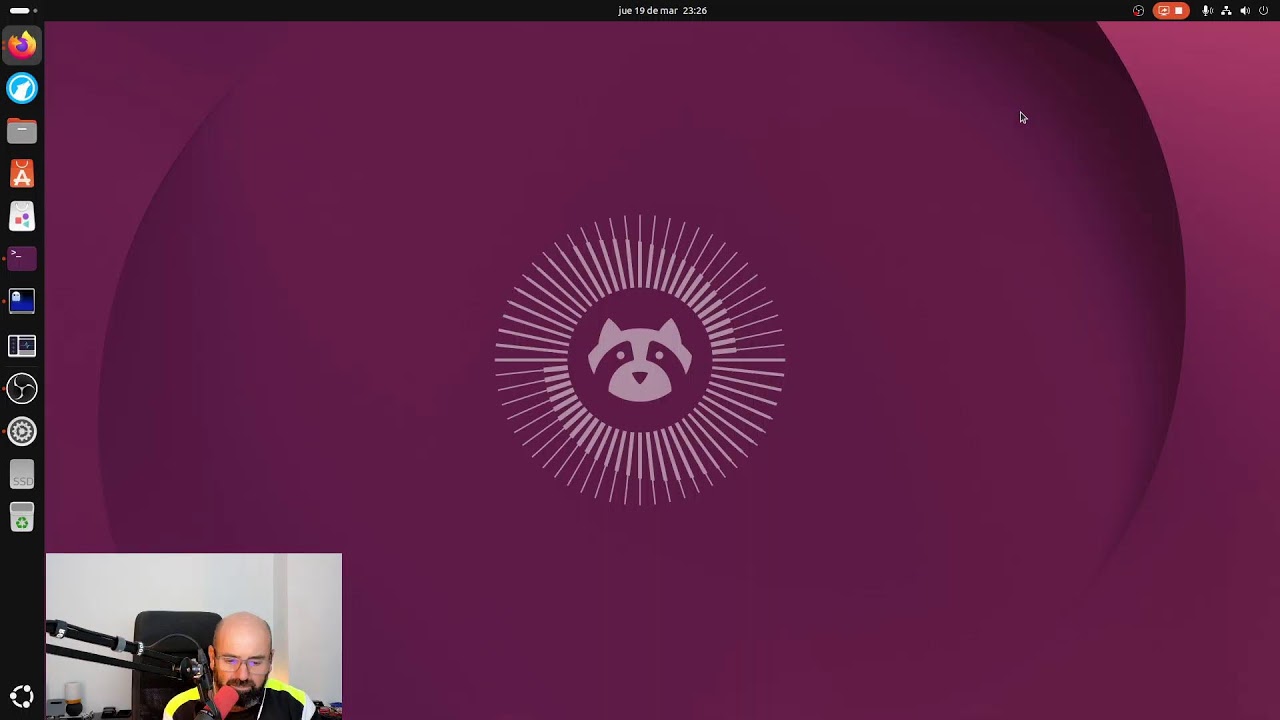This screenshot has height=720, width=1280.
Task: Launch the blue bird mail app in the dock
Action: pyautogui.click(x=22, y=88)
